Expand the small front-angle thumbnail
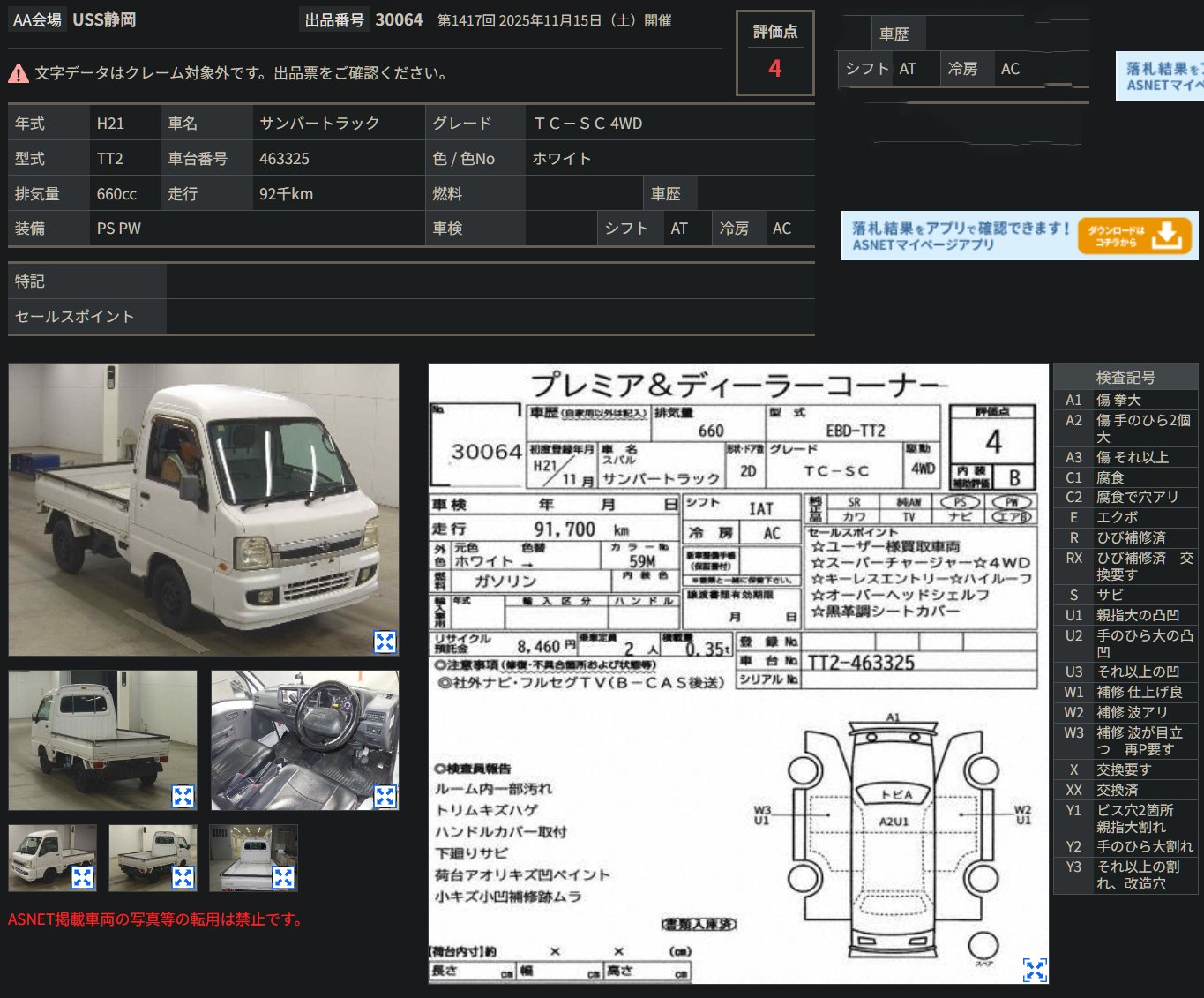1204x998 pixels. (x=83, y=877)
